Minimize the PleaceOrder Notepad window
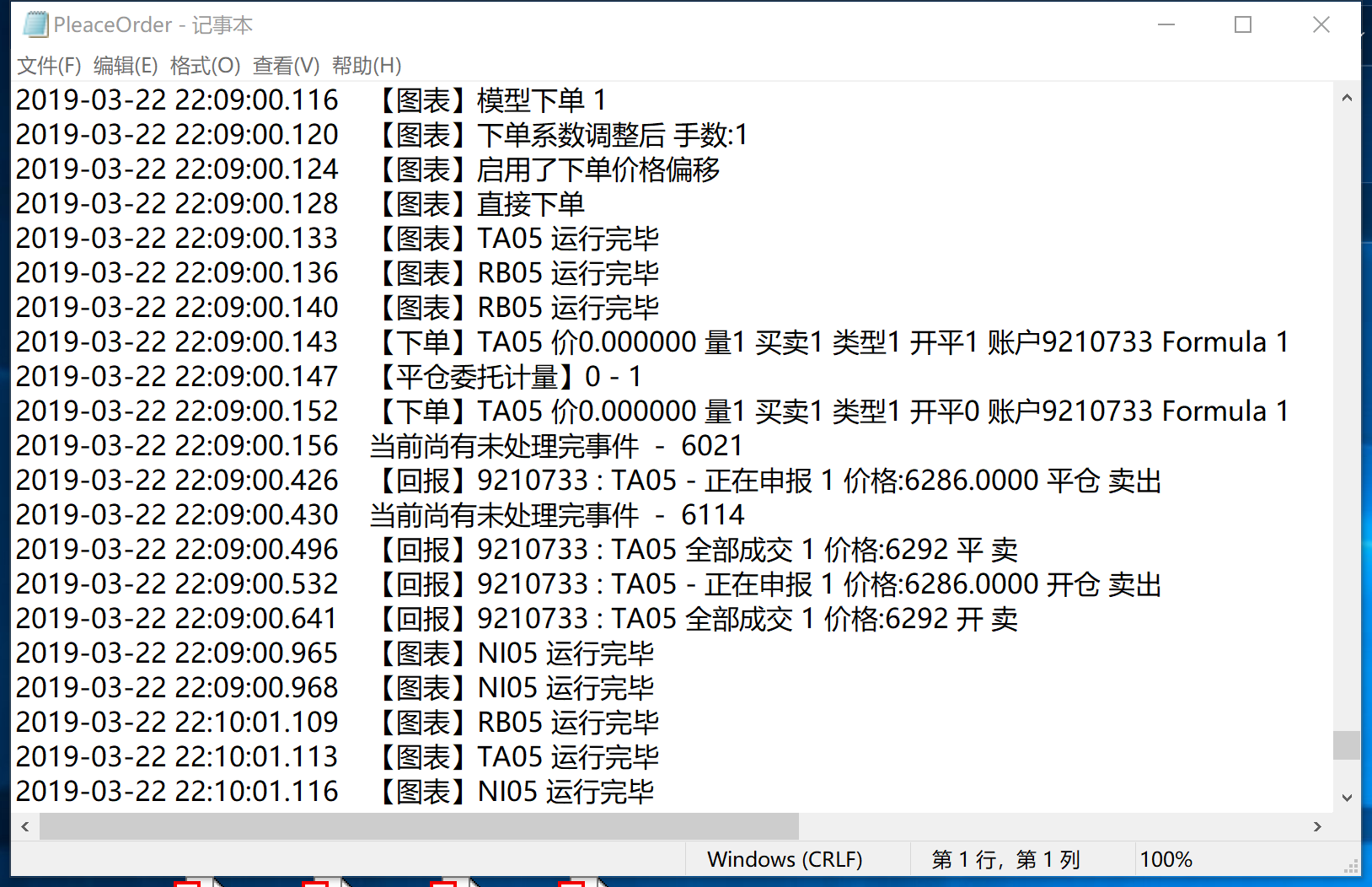Screen dimensions: 1372x887 click(1166, 24)
